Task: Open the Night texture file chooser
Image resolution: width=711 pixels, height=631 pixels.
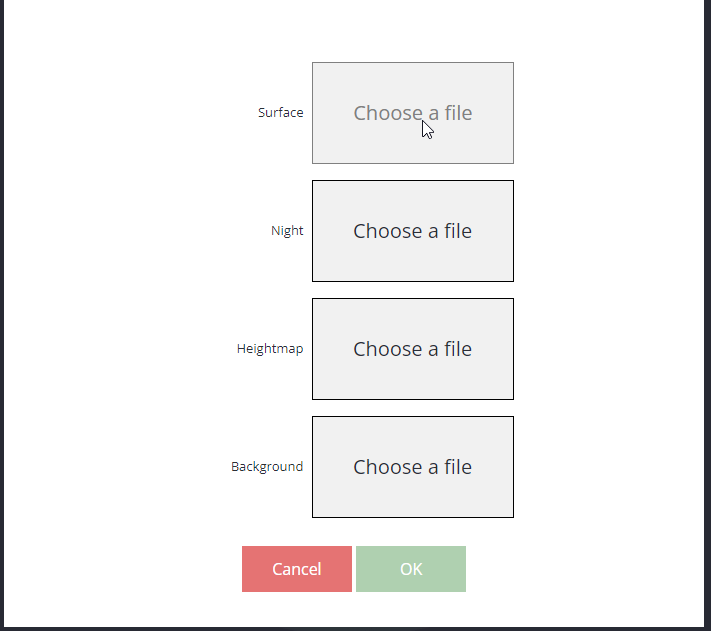Action: (x=413, y=231)
